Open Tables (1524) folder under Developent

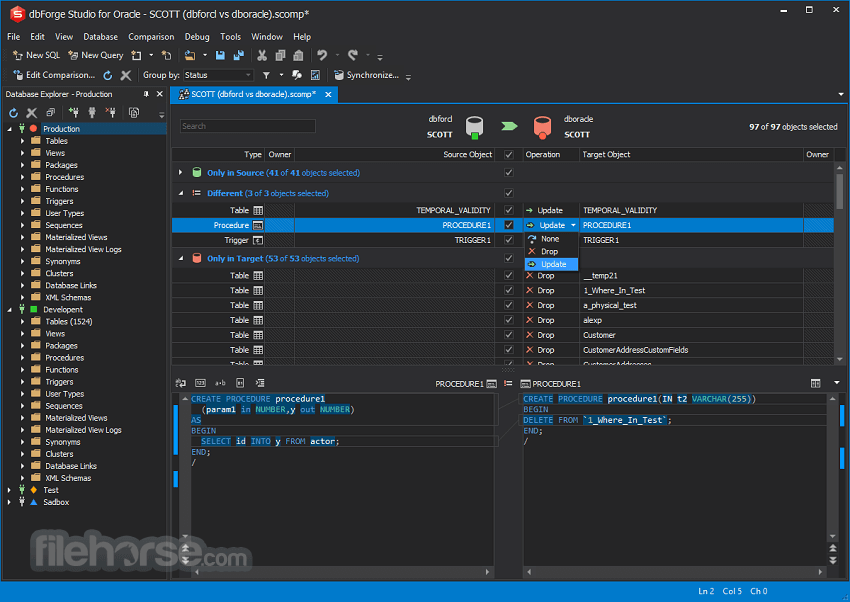pyautogui.click(x=69, y=321)
